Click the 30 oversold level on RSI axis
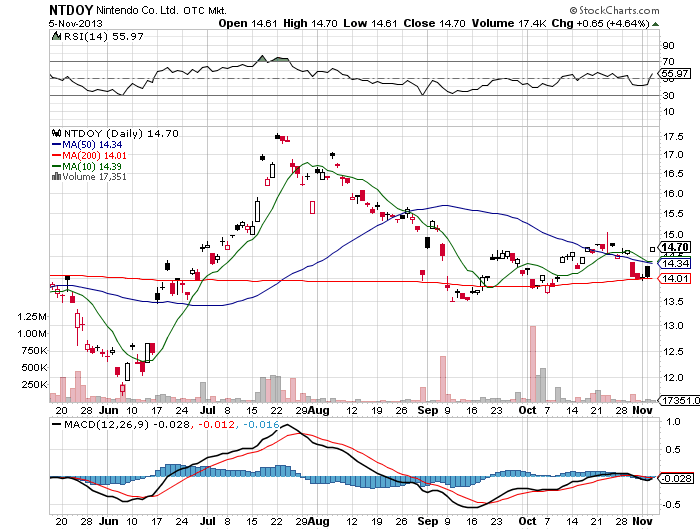Viewport: 700px width, 530px height. tap(668, 96)
